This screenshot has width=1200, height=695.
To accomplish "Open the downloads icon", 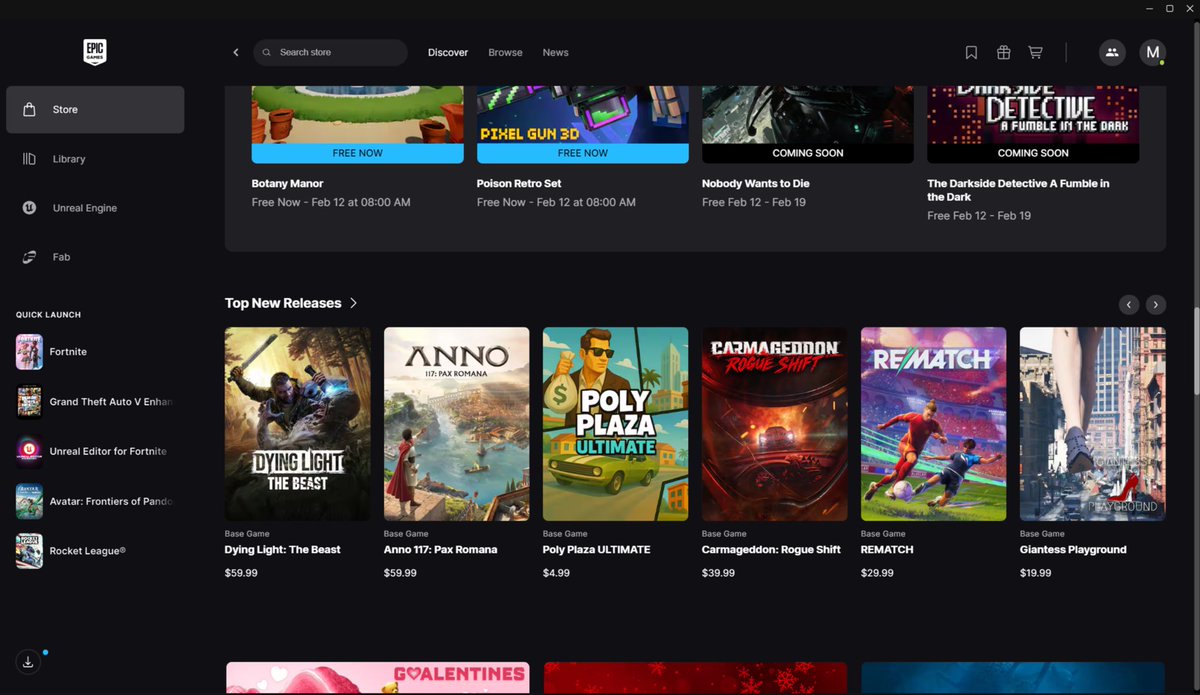I will pos(28,662).
